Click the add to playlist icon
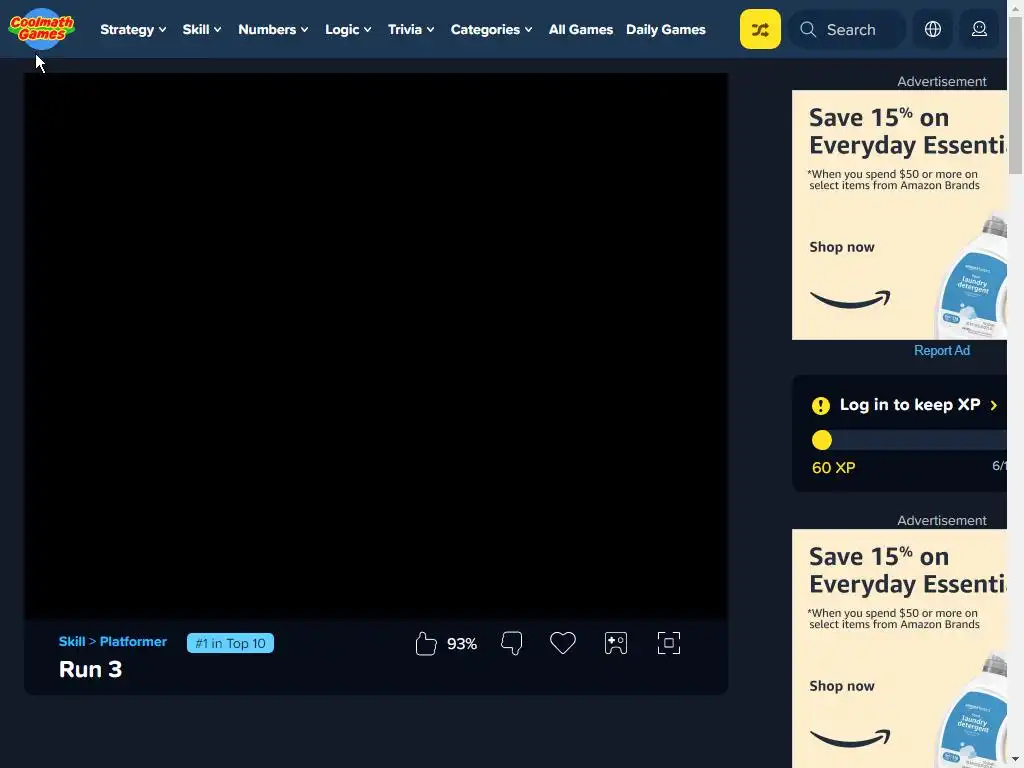 (x=616, y=643)
